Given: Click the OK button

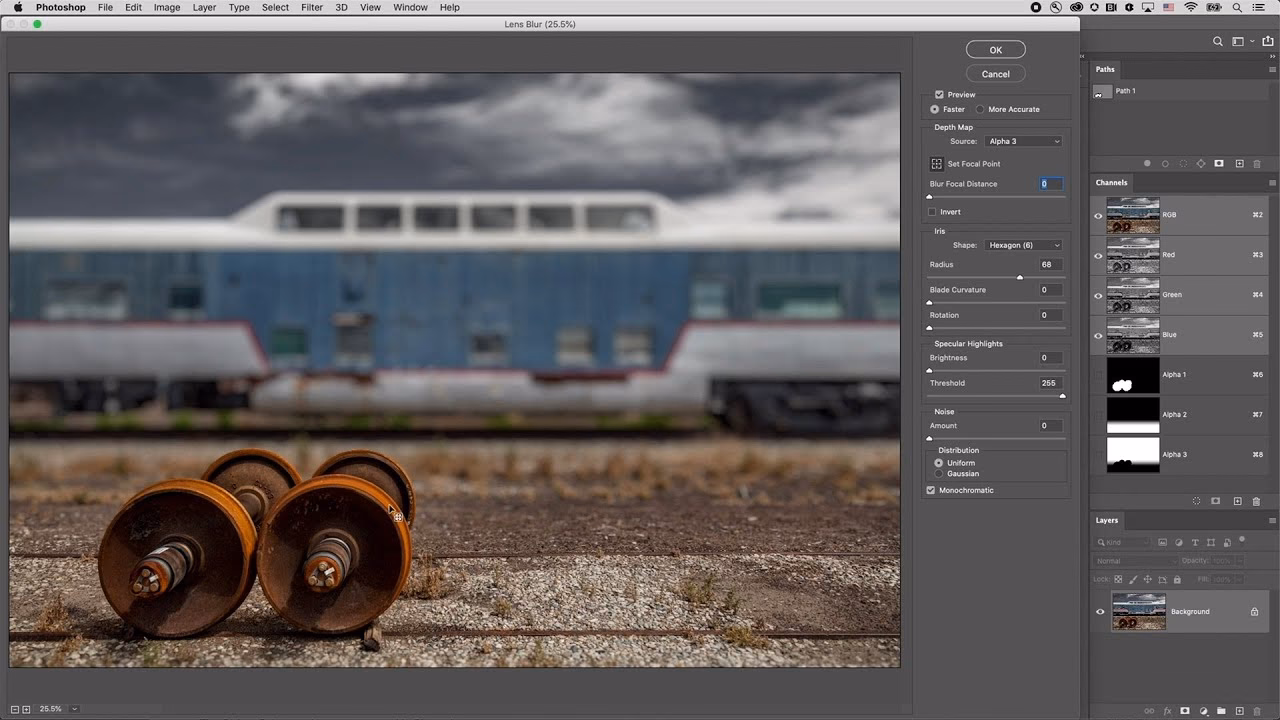Looking at the screenshot, I should tap(994, 49).
